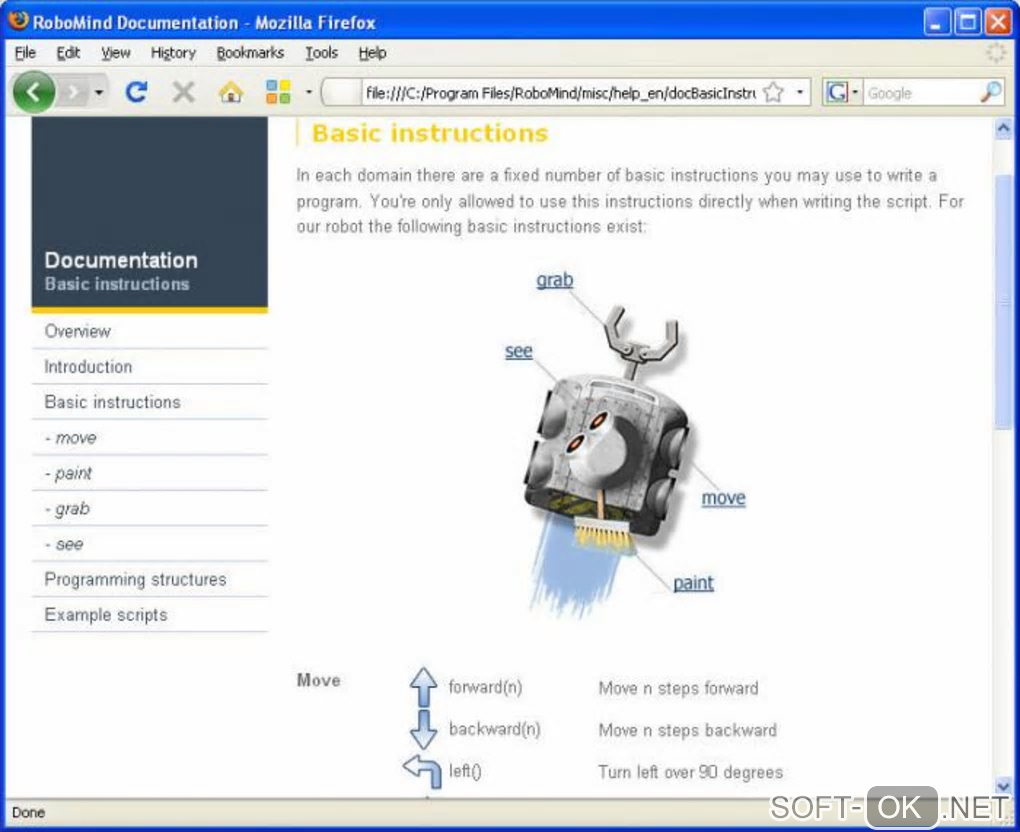1020x832 pixels.
Task: Go to the Home page icon
Action: [x=230, y=92]
